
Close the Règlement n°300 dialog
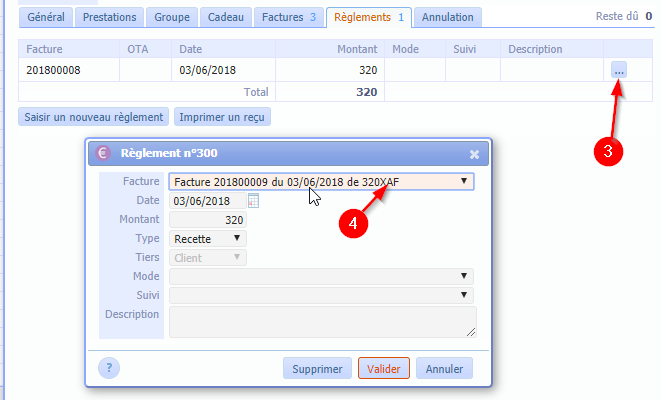[x=474, y=154]
